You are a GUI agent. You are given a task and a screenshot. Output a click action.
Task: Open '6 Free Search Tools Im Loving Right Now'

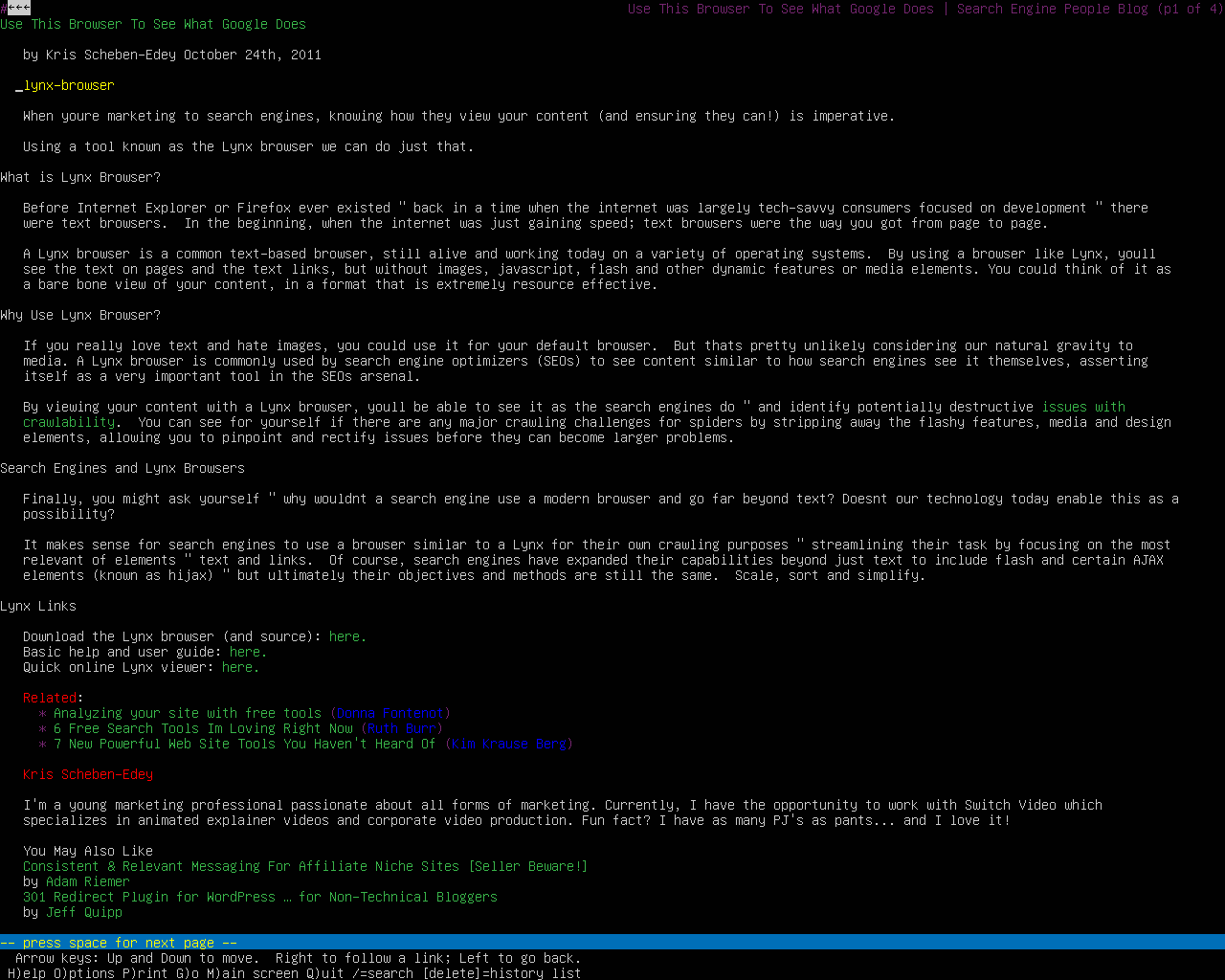coord(203,728)
